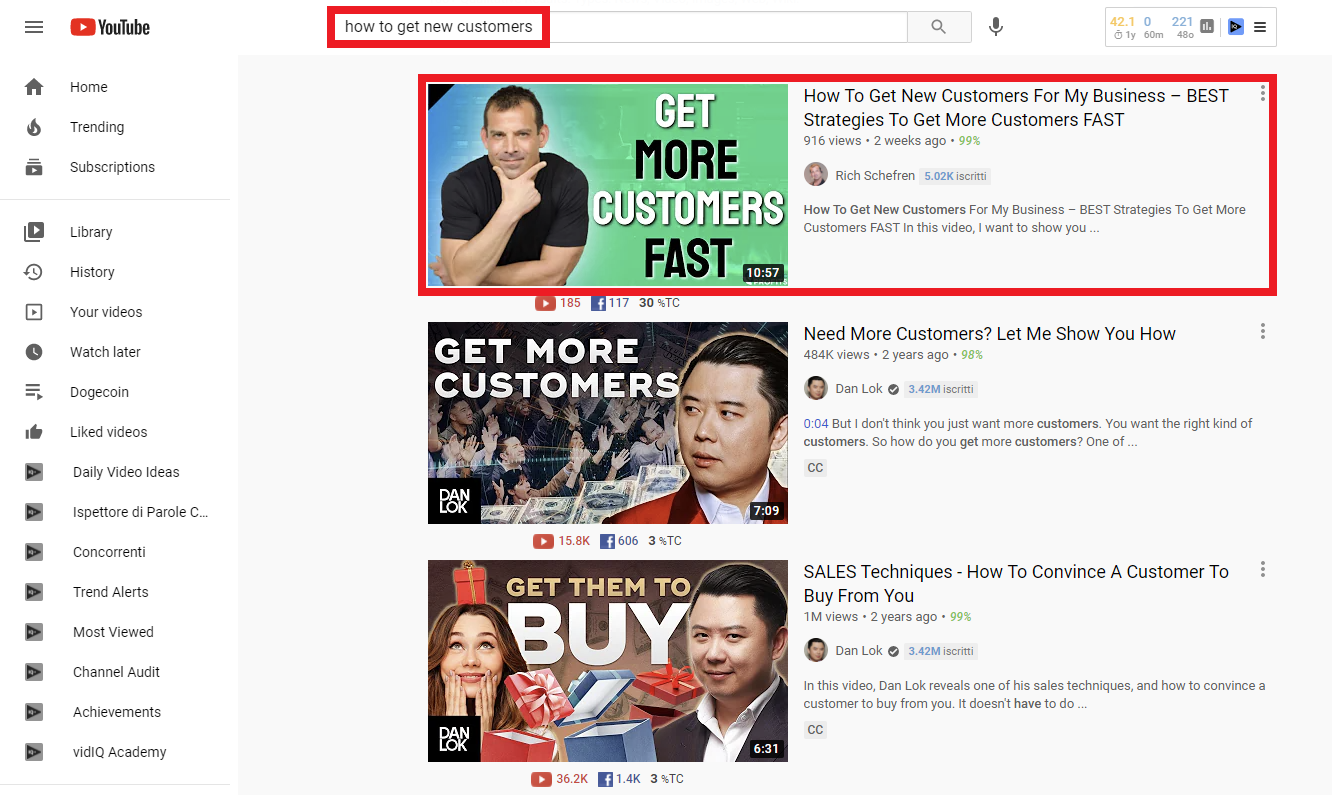
Task: Click YouTube stat icon showing 15.8K
Action: click(x=543, y=541)
